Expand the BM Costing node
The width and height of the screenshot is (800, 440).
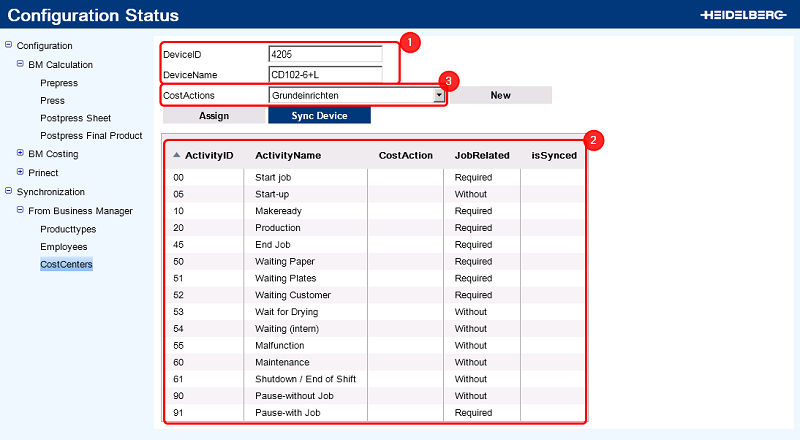(x=21, y=154)
